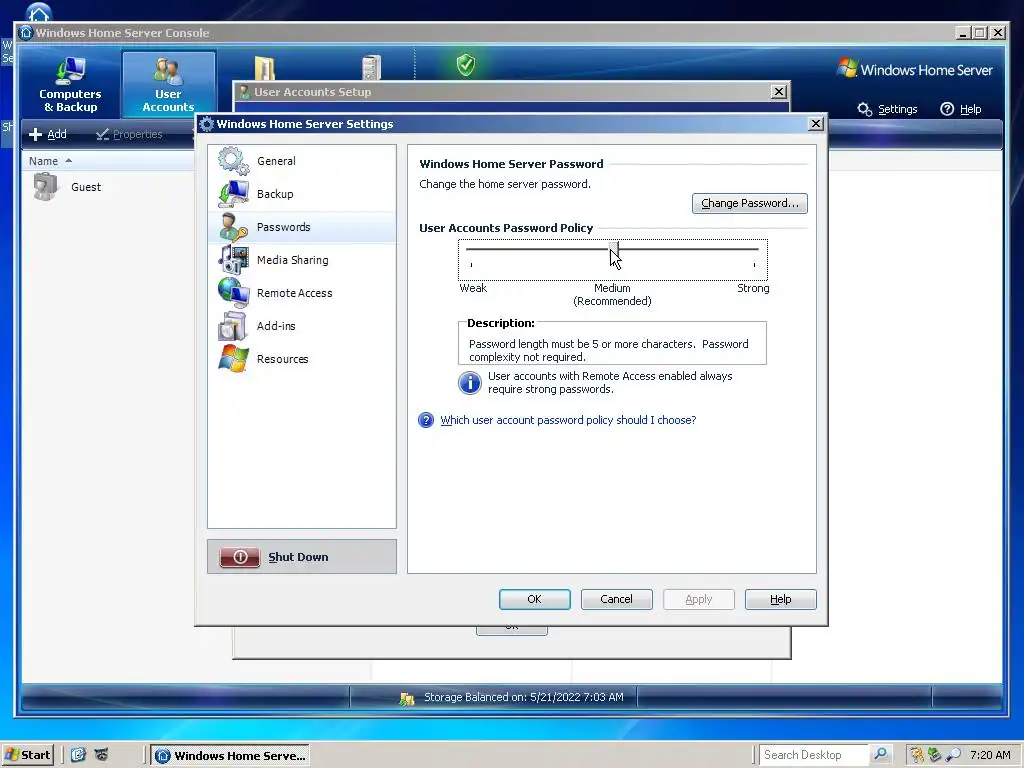Click the Passwords user-and-key icon

point(233,227)
